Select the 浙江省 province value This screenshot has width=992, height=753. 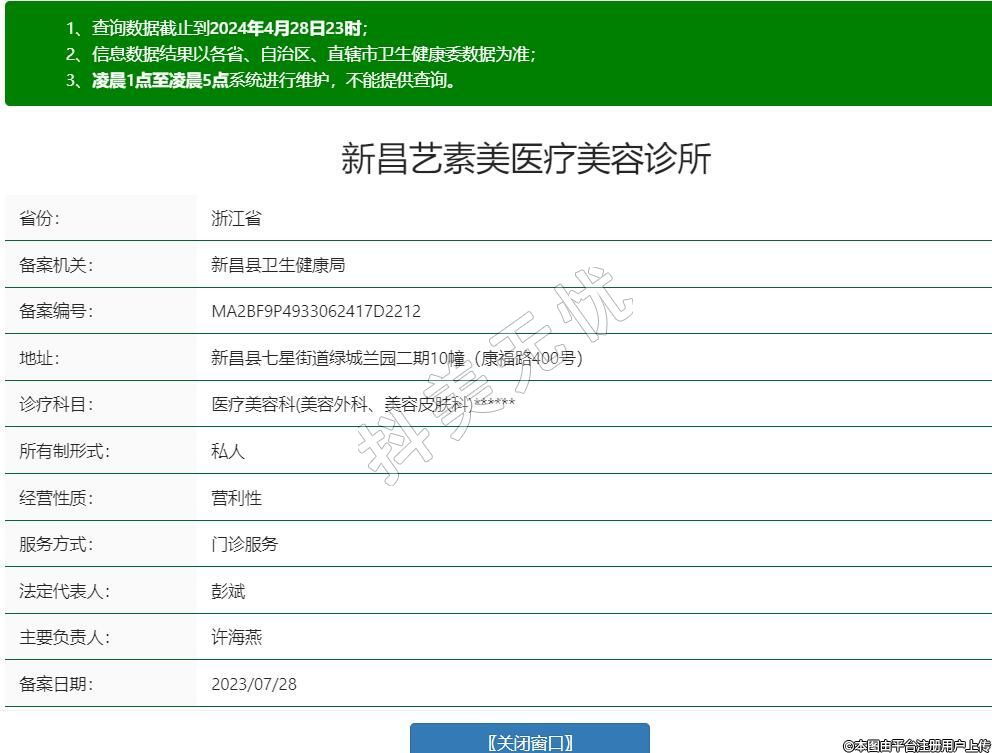(236, 219)
